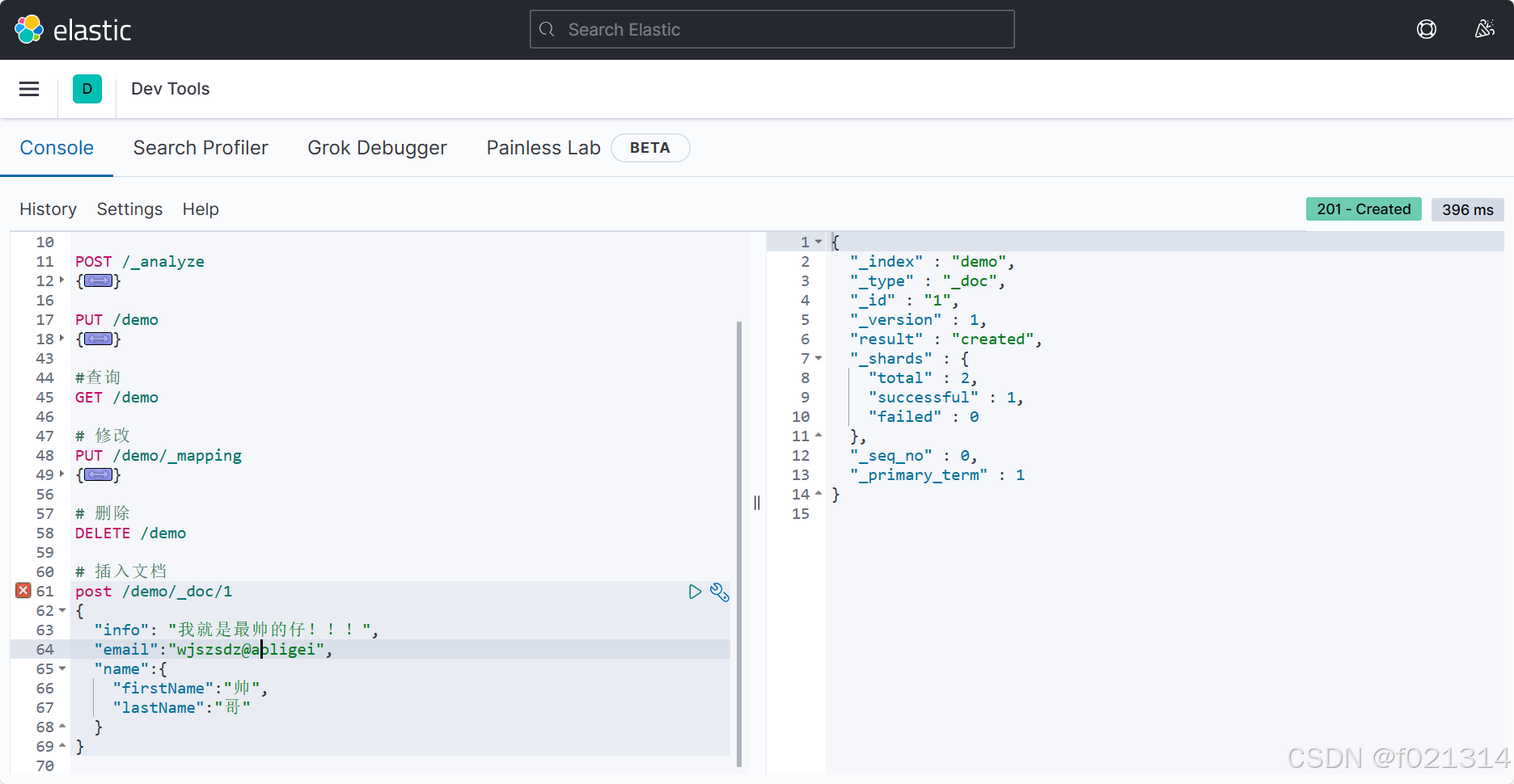Viewport: 1514px width, 784px height.
Task: Open the newsfeed celebration icon
Action: tap(1484, 30)
